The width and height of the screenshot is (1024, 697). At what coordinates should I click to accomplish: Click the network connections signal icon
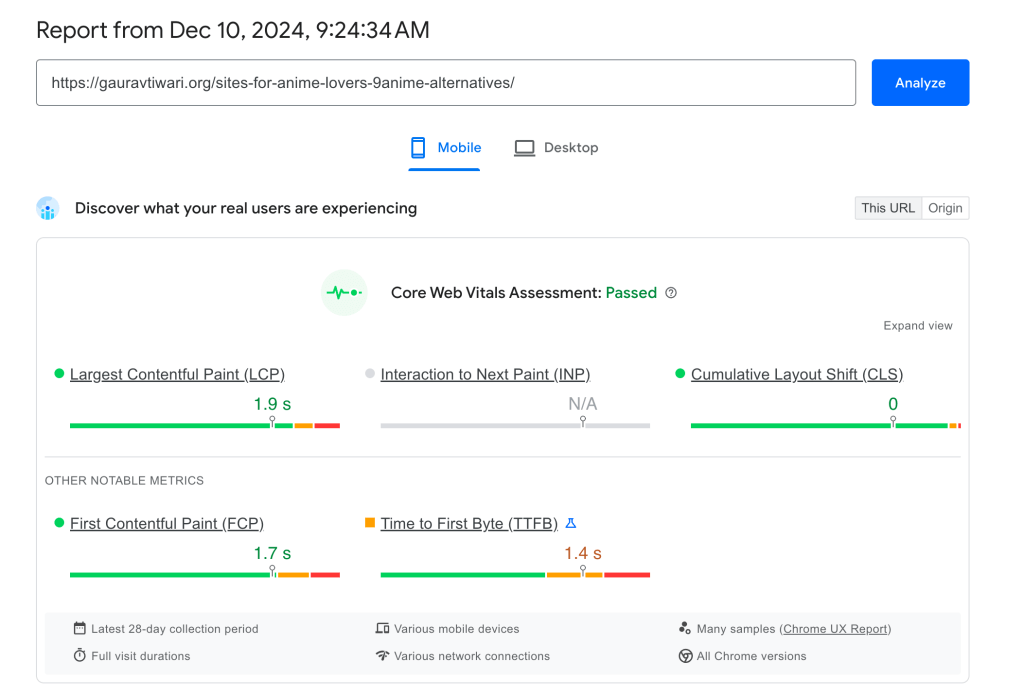383,655
